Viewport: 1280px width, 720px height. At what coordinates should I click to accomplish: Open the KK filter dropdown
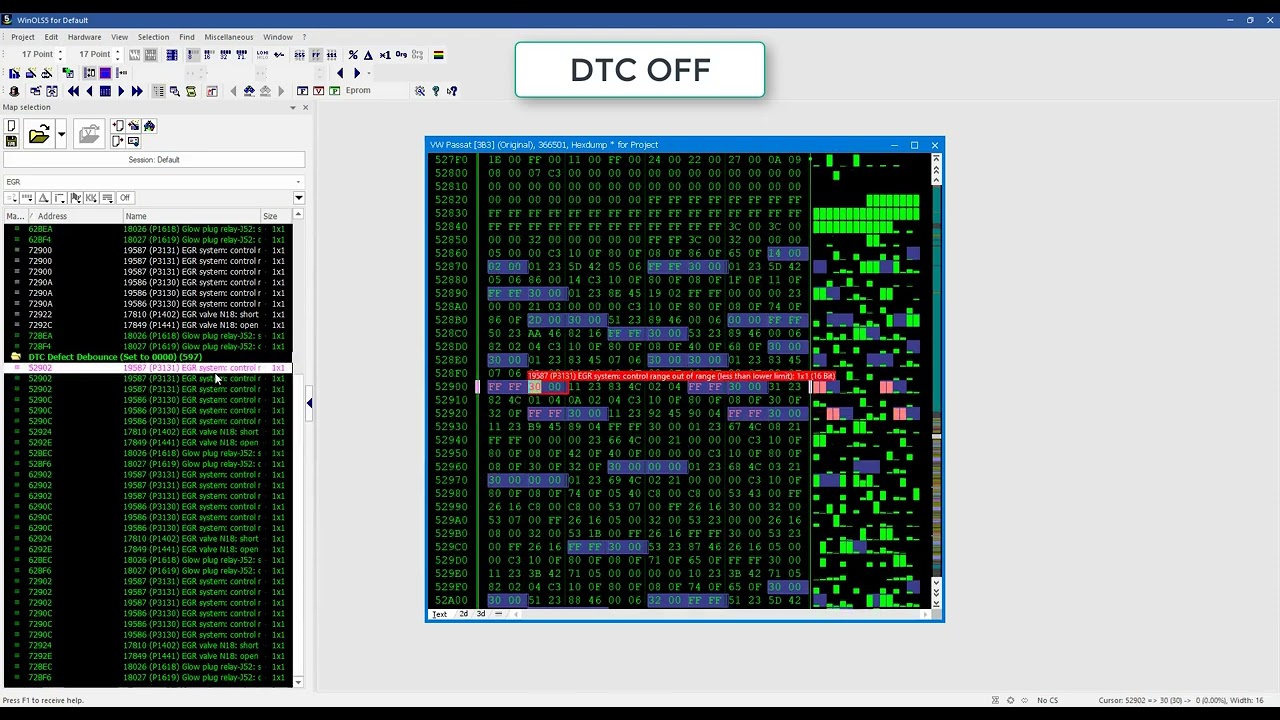point(91,198)
